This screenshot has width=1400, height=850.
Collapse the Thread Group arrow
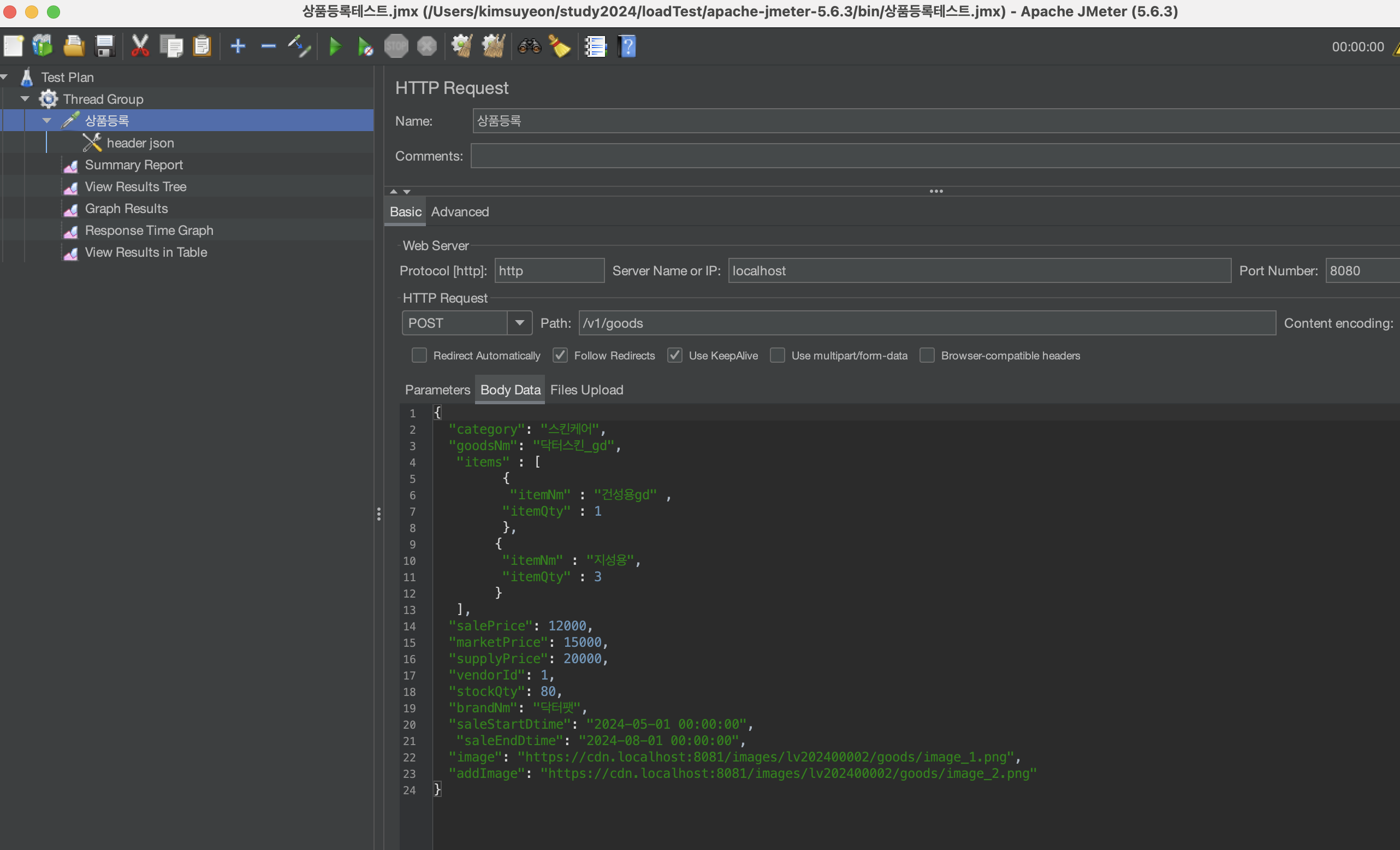[25, 98]
